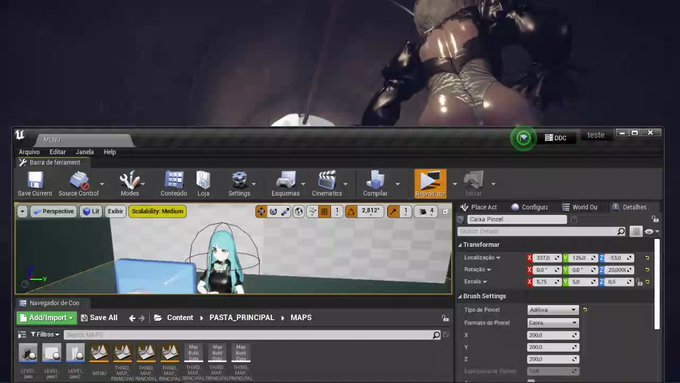
Task: Open the Cinematics toolbar icon
Action: tap(327, 184)
